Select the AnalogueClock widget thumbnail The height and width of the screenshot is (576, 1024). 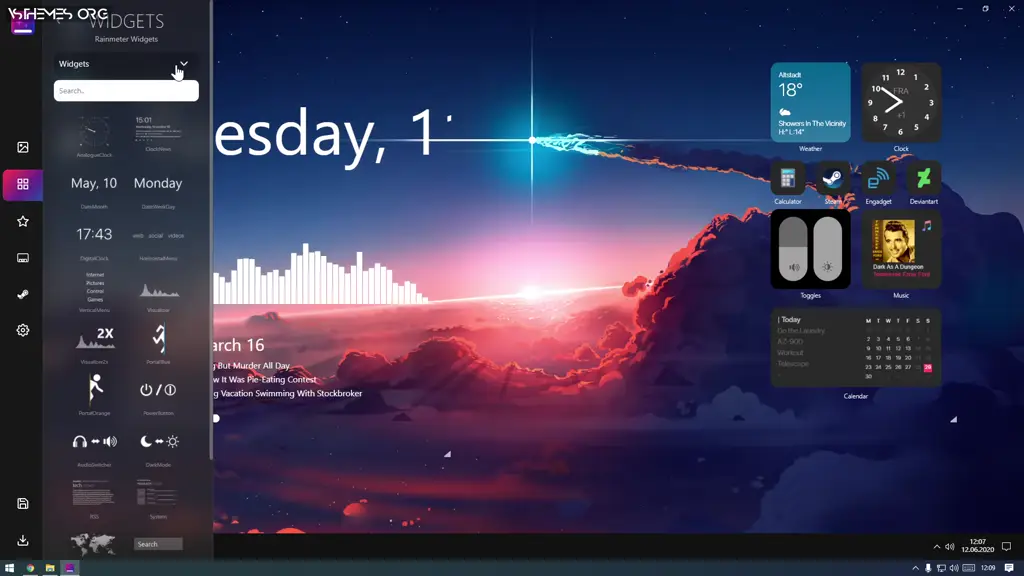click(95, 133)
